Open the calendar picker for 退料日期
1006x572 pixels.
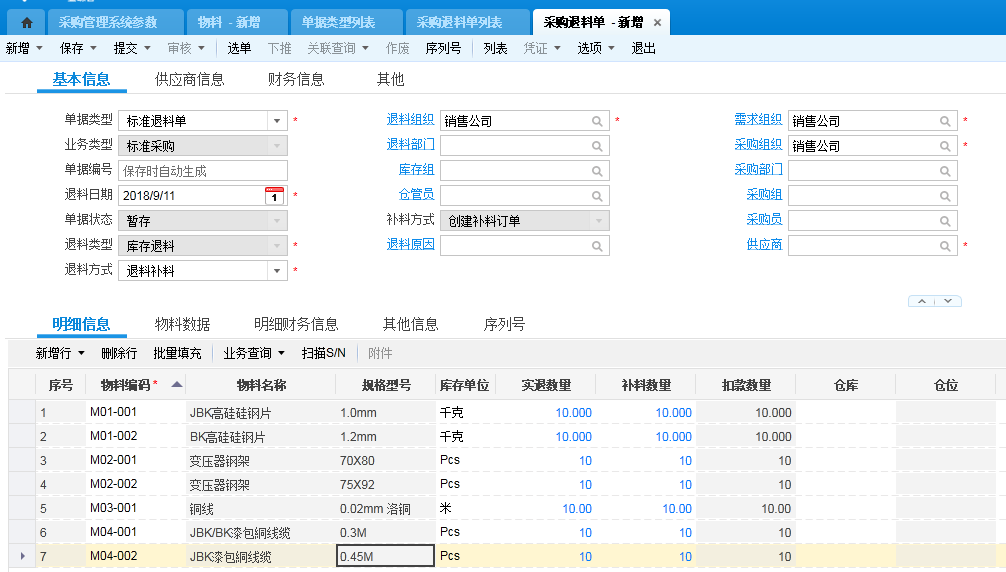tap(275, 196)
